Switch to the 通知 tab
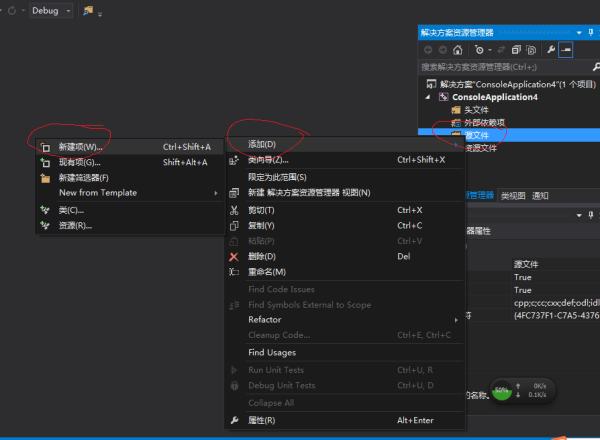Screen dimensions: 600x440 [540, 196]
